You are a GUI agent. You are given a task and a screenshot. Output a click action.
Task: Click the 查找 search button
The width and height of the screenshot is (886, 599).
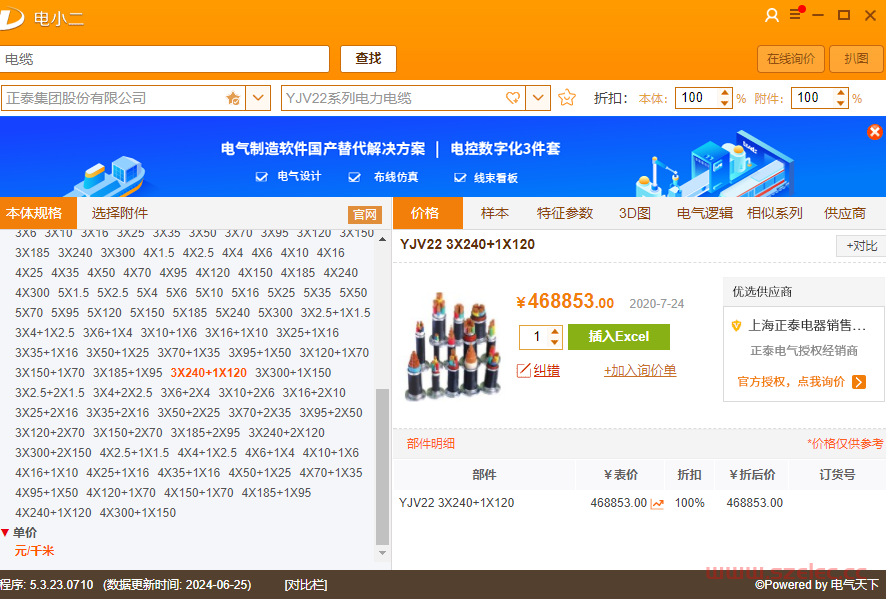click(368, 59)
